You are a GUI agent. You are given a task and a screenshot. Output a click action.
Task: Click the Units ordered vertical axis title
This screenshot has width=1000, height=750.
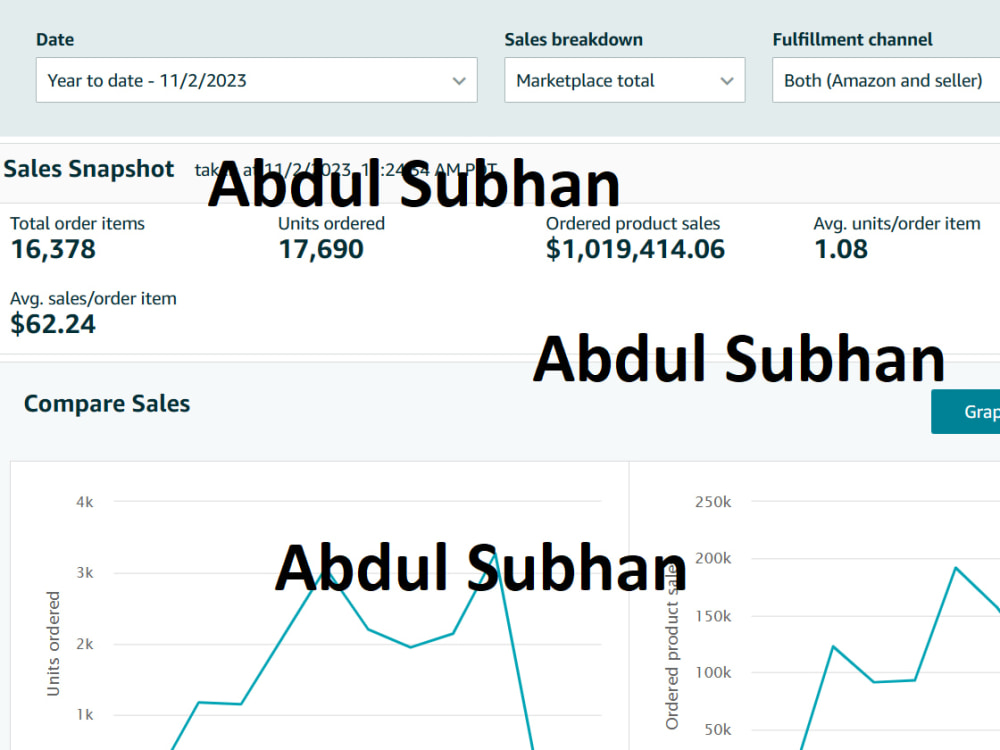tap(53, 643)
